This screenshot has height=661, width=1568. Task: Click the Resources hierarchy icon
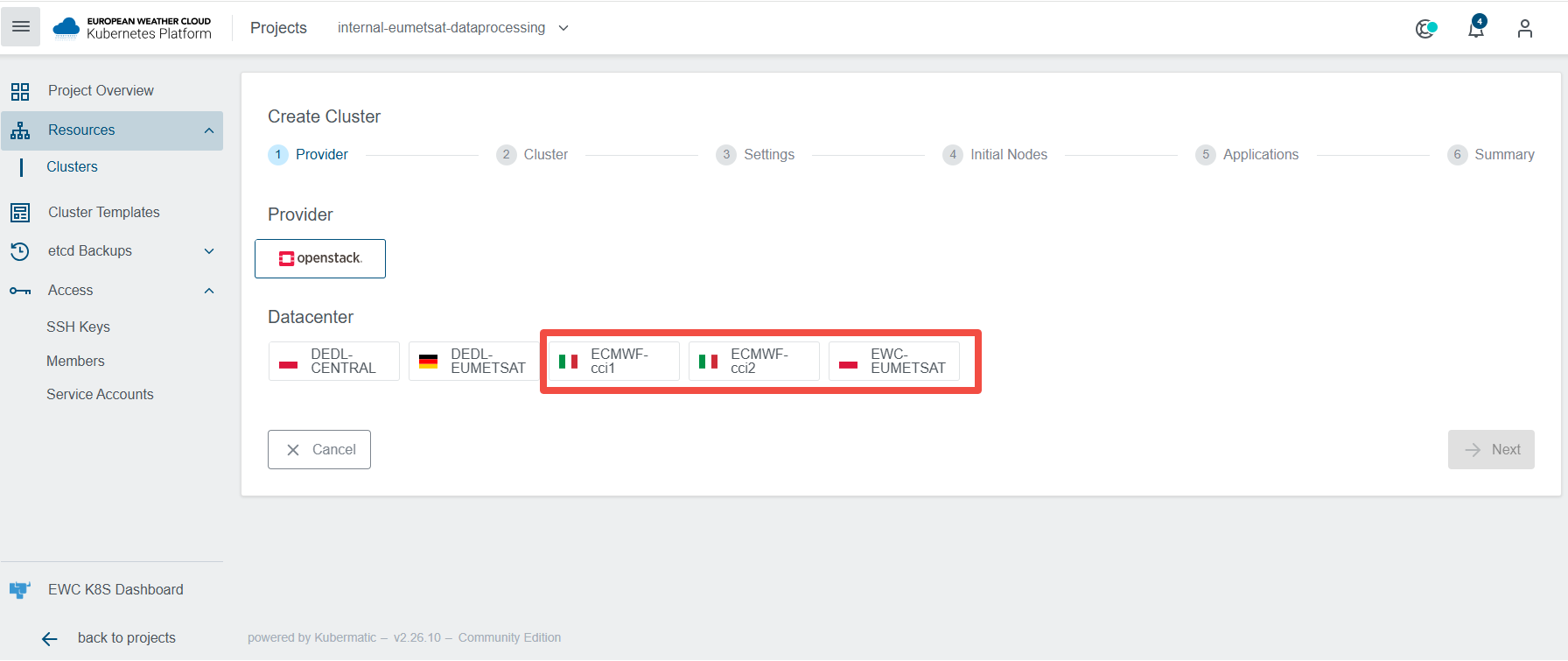[20, 130]
